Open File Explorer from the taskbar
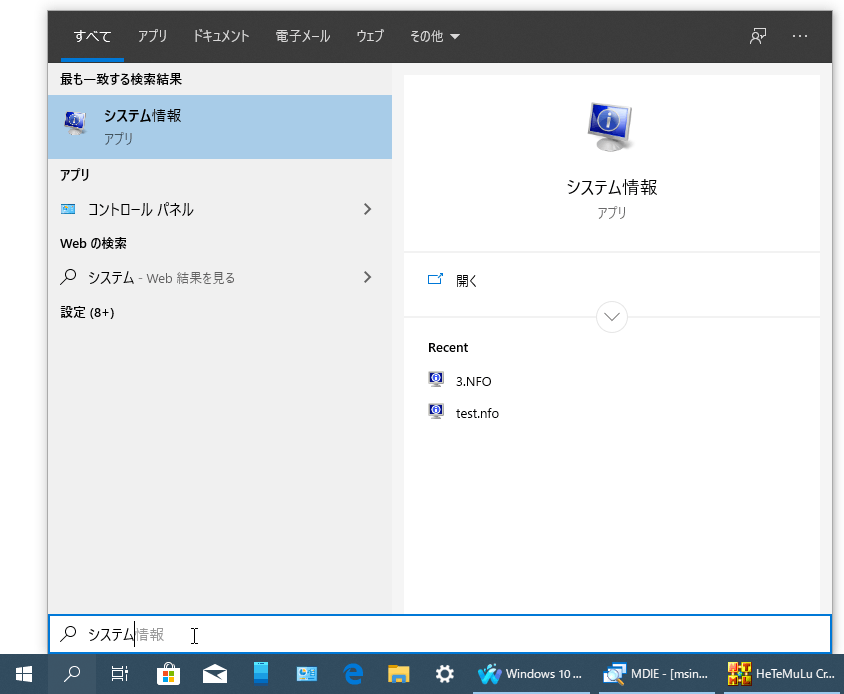Viewport: 844px width, 694px height. click(x=399, y=674)
